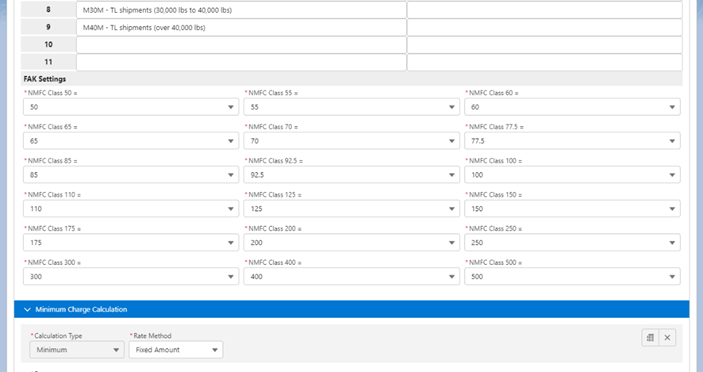The width and height of the screenshot is (703, 372).
Task: Click the empty first field in row 11
Action: point(241,62)
